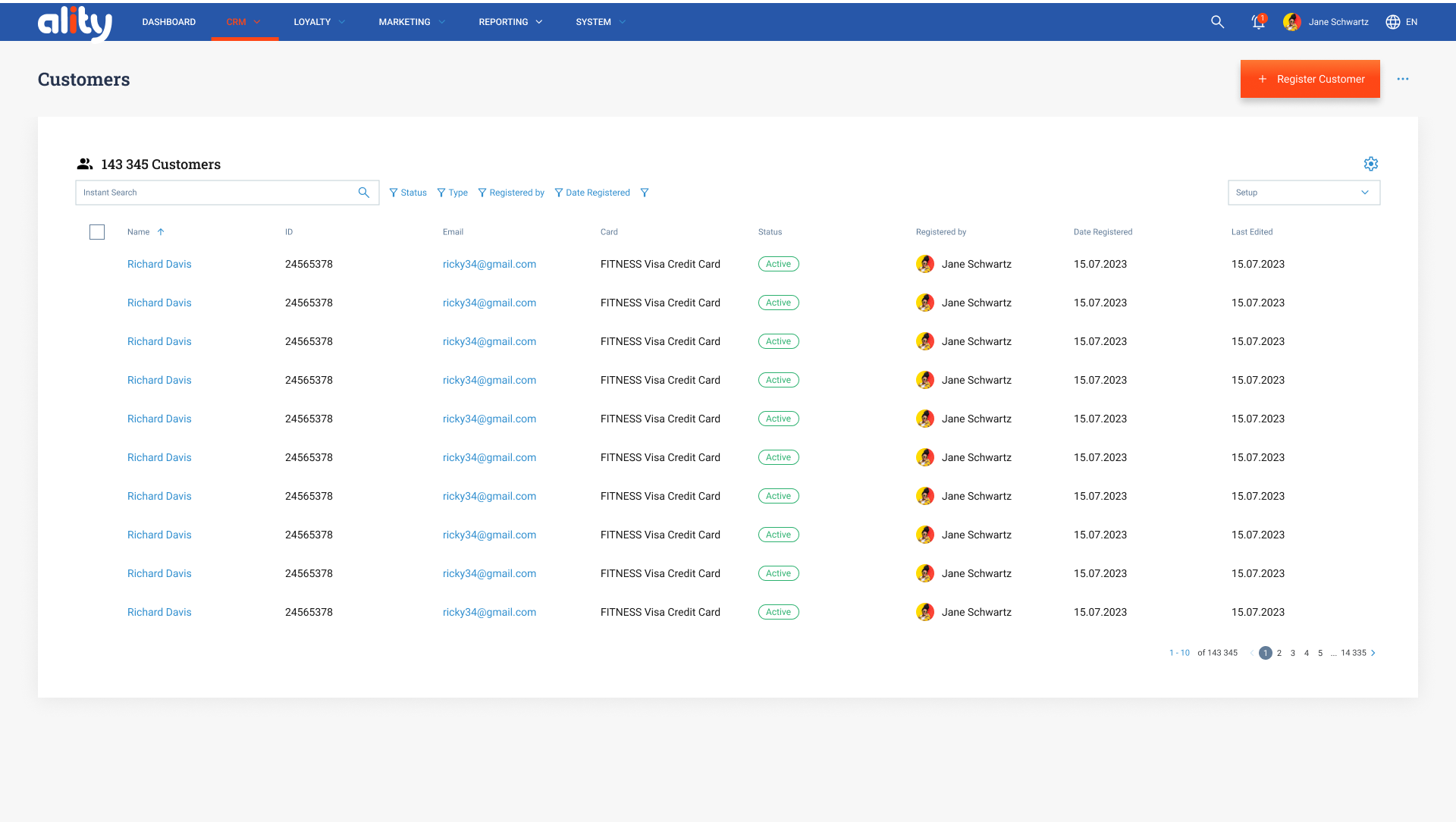
Task: Go to page 3
Action: [x=1292, y=653]
